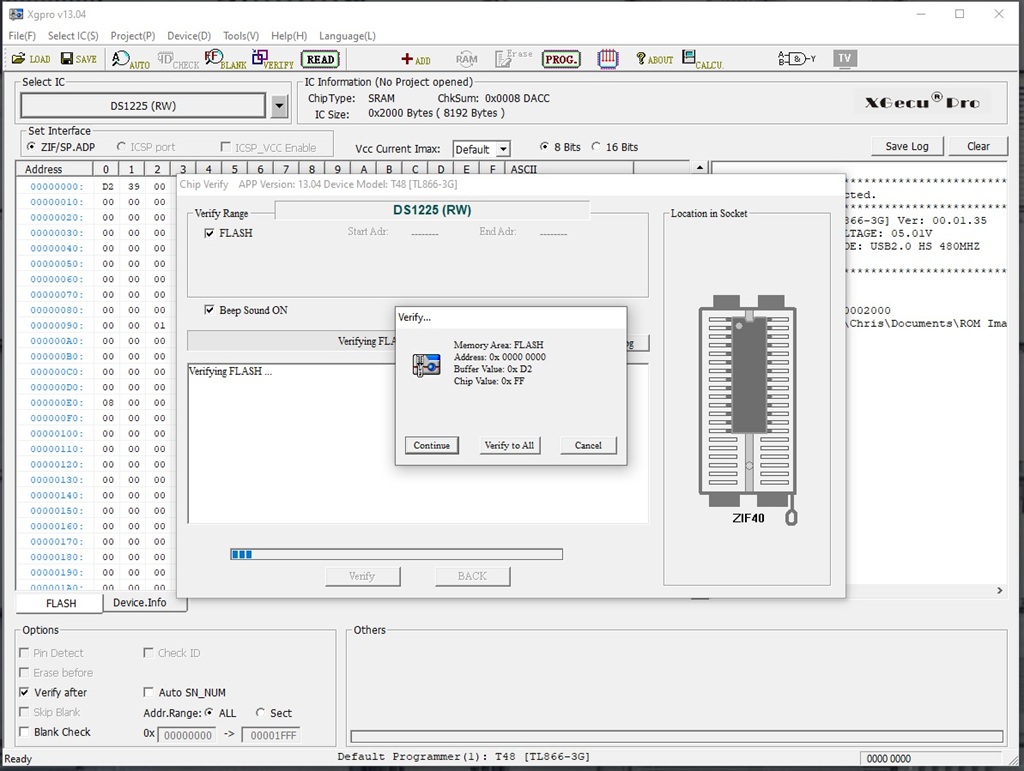Click the Verify to All button
1024x771 pixels.
[x=509, y=445]
